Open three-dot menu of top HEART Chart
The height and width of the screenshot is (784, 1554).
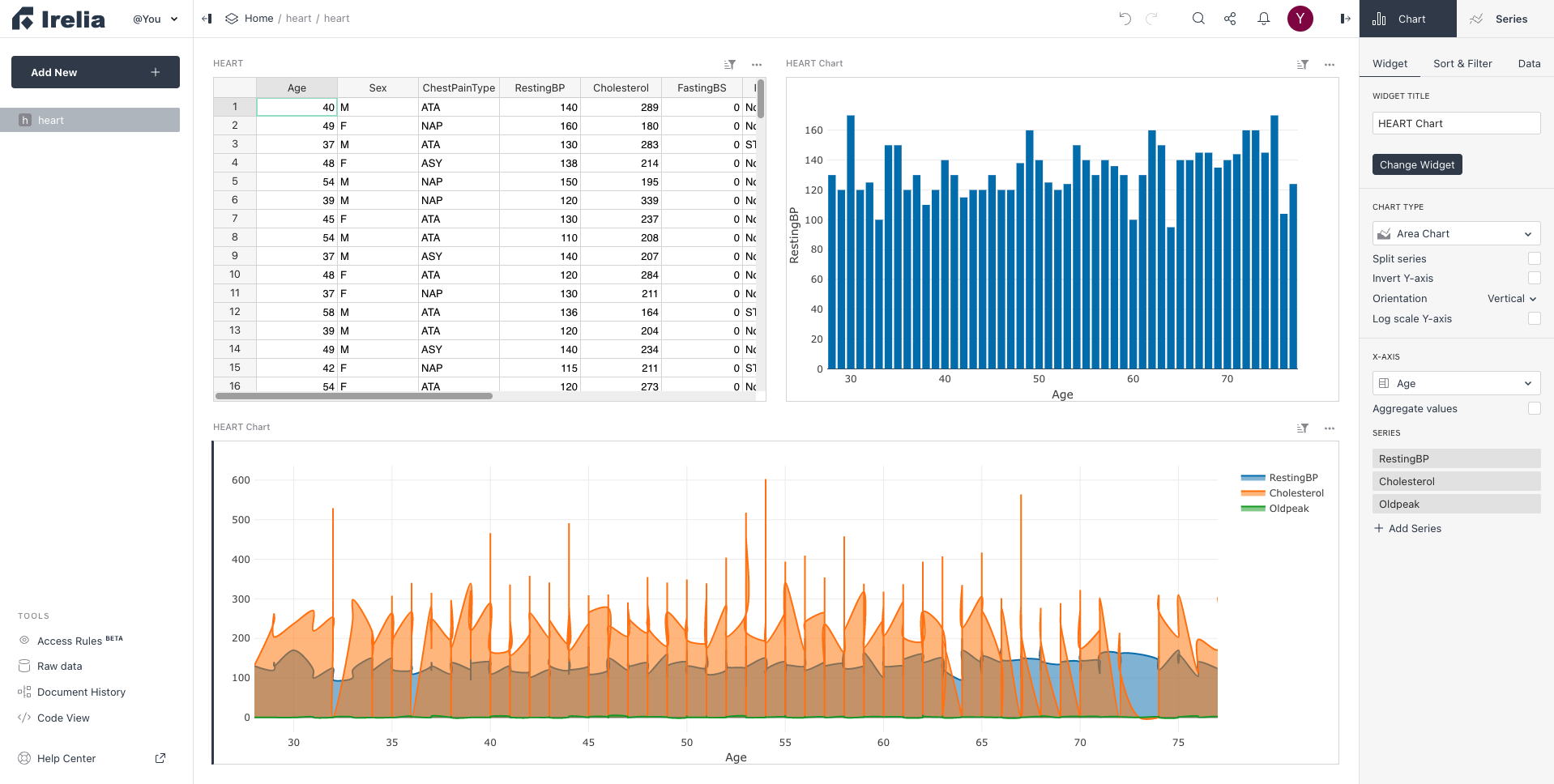point(1330,64)
